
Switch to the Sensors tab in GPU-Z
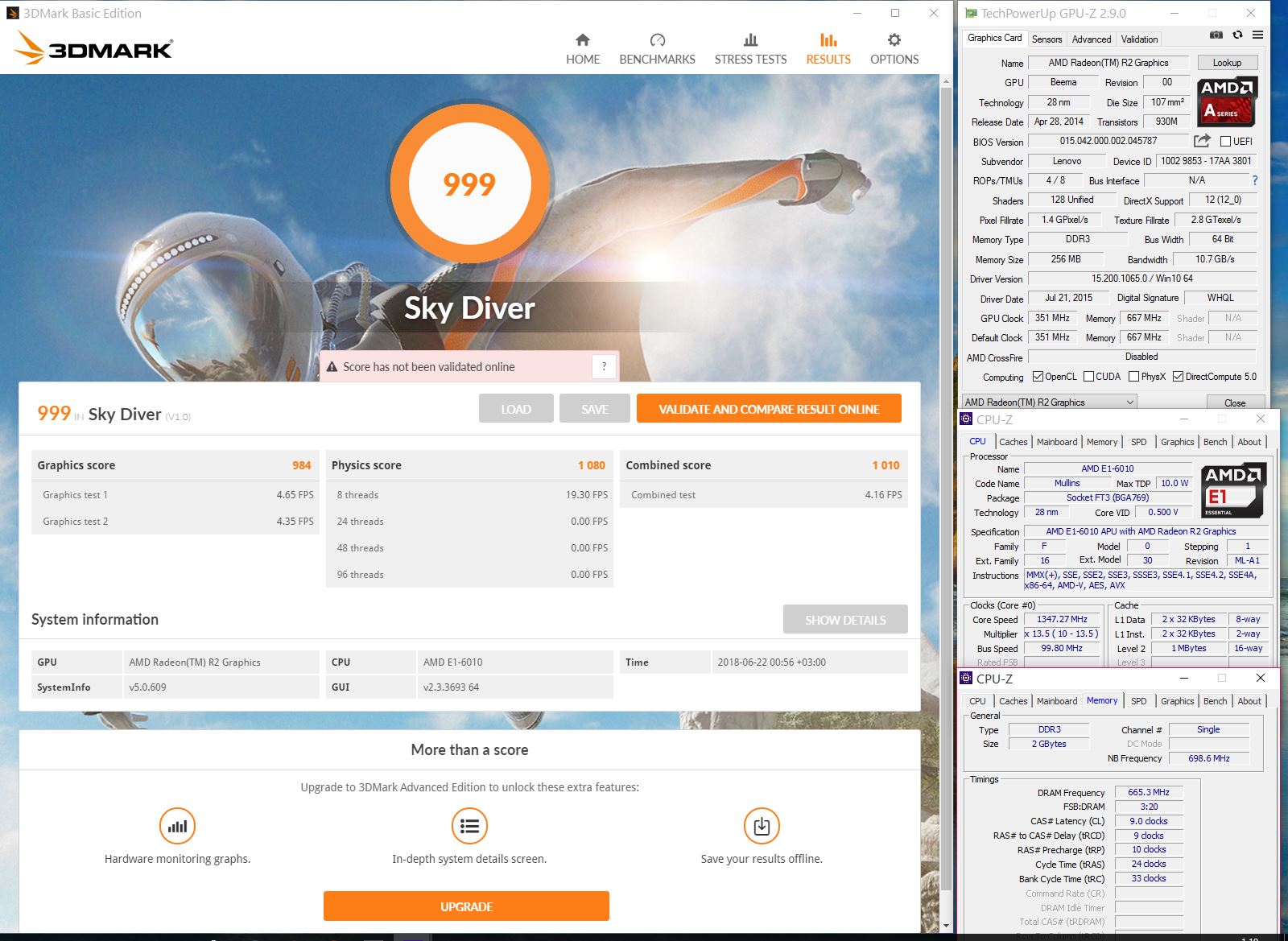pyautogui.click(x=1046, y=39)
